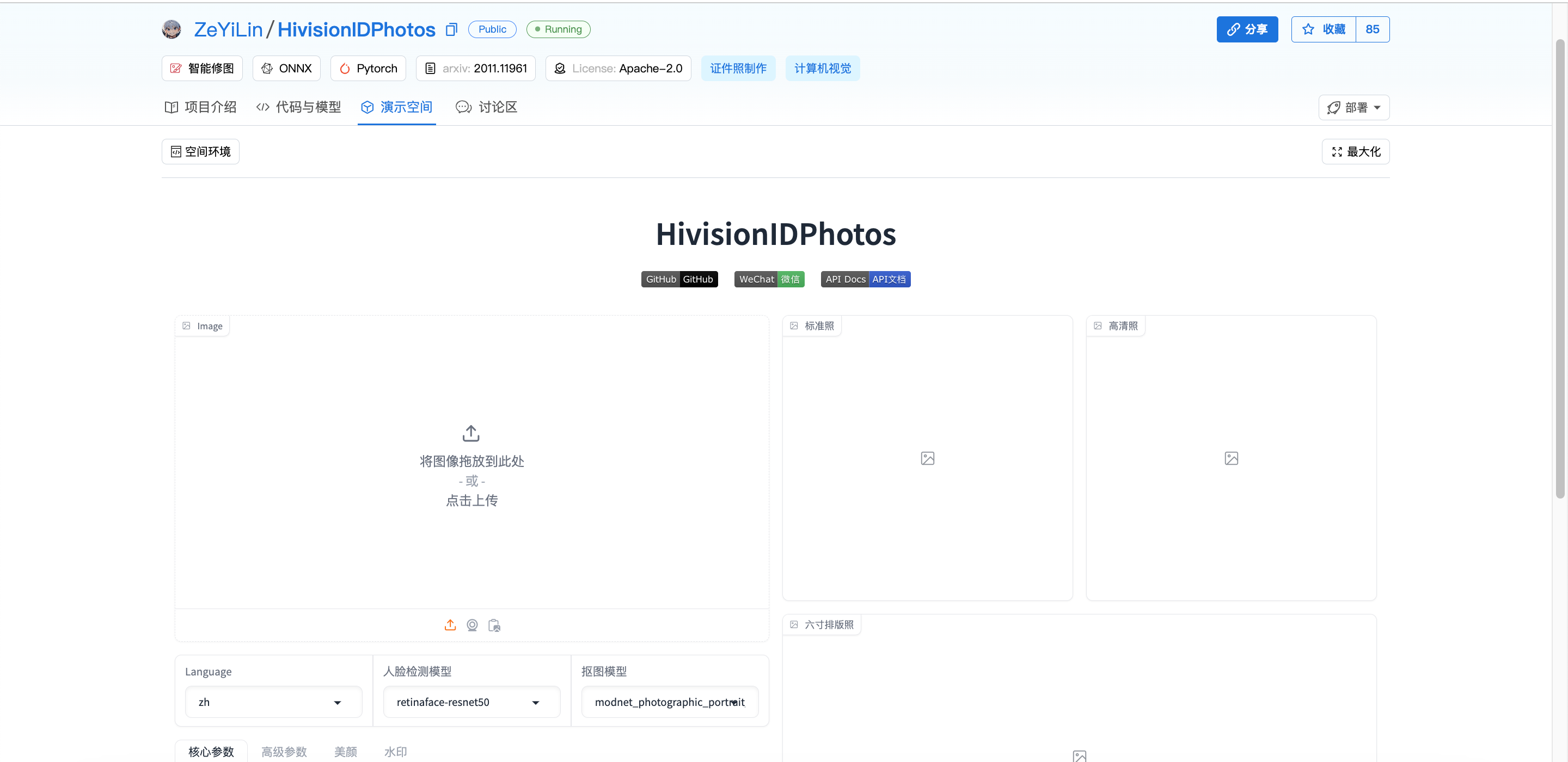This screenshot has height=762, width=1568.
Task: Open the arxiv 2011.11961 tag
Action: point(475,68)
